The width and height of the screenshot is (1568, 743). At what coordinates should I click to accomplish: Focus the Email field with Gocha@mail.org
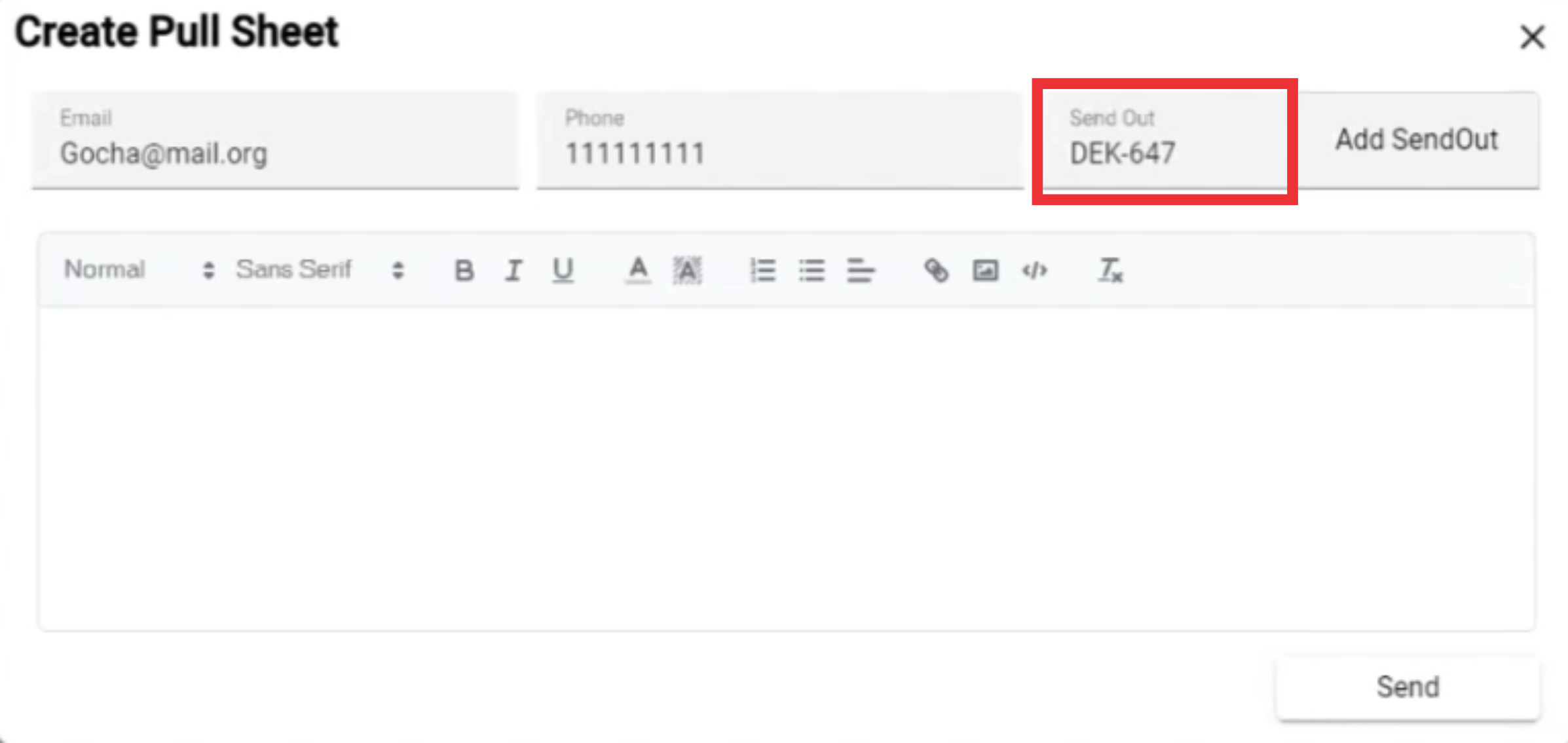point(275,140)
